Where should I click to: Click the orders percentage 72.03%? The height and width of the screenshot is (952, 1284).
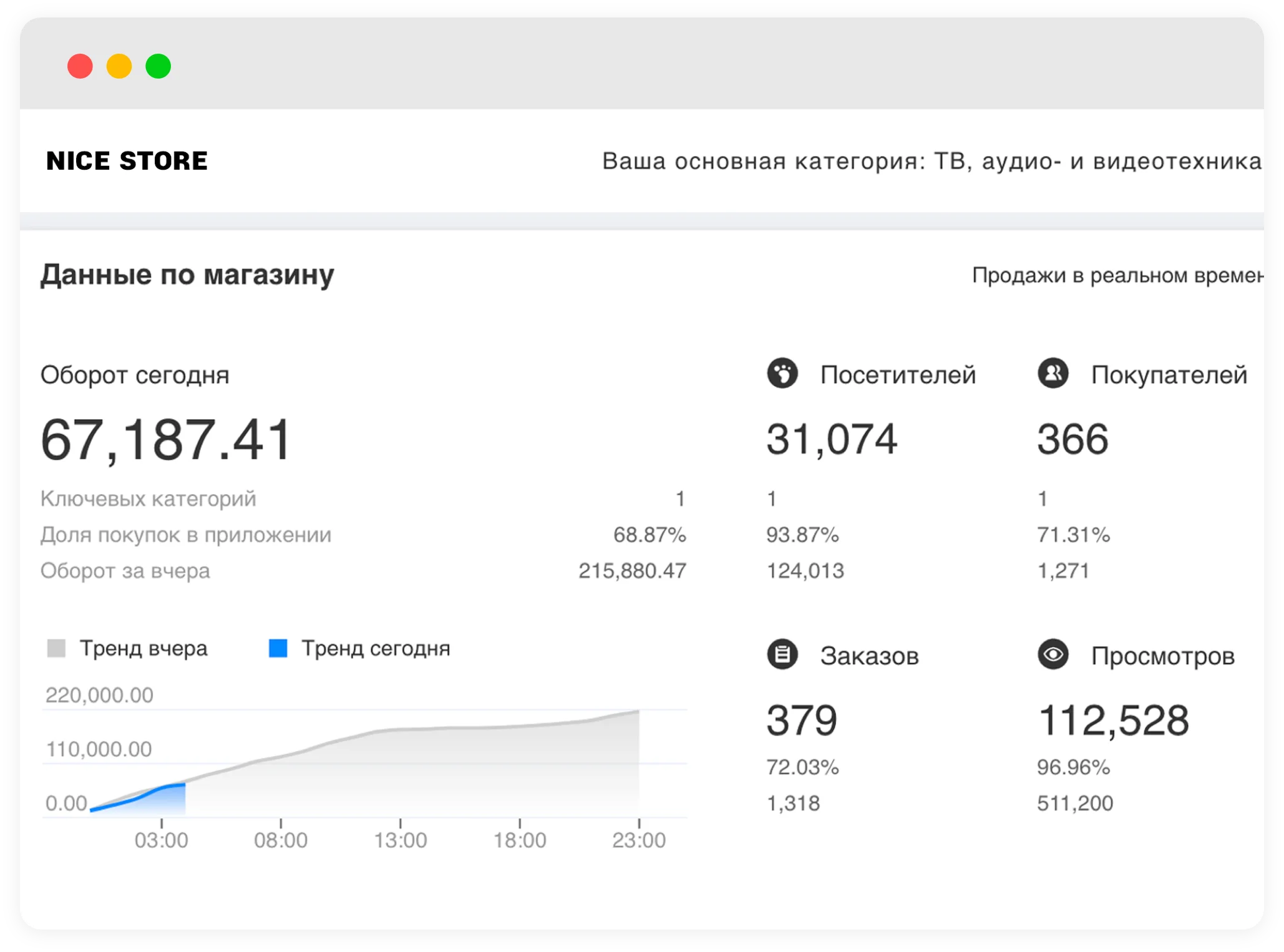[802, 767]
